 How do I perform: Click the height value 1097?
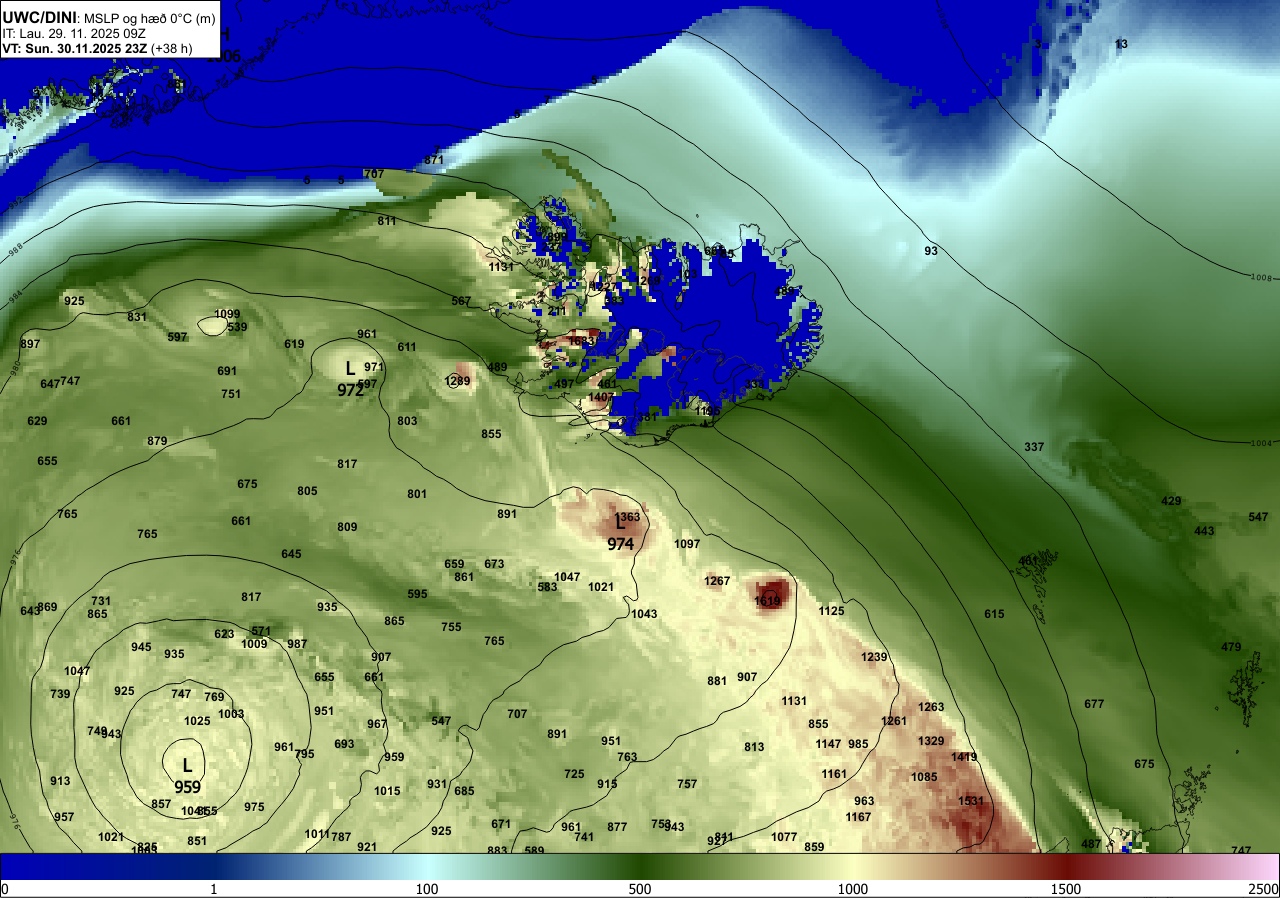point(687,544)
